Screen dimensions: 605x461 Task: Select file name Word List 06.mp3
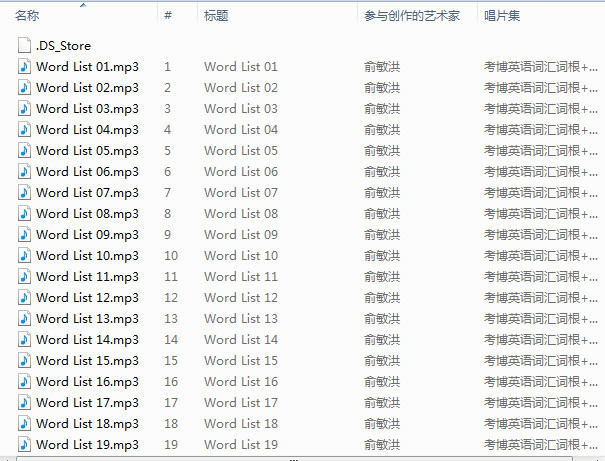[87, 172]
